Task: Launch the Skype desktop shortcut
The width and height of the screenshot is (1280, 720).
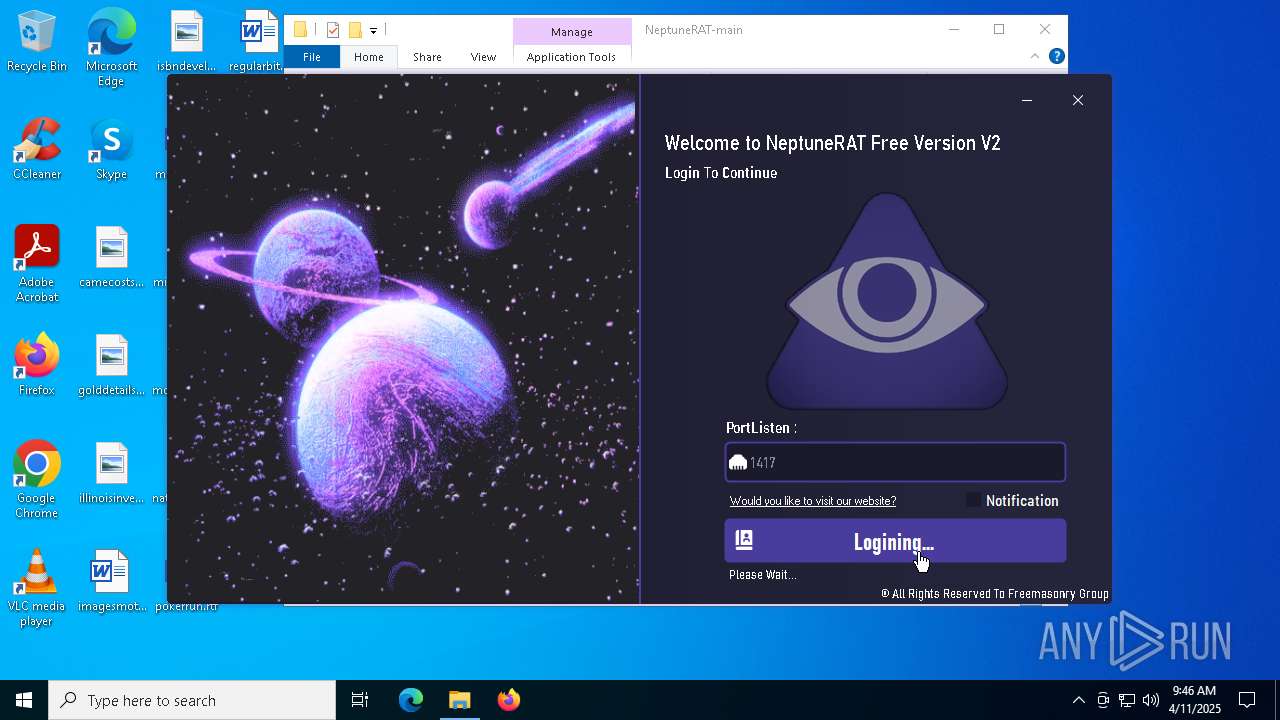Action: 111,150
